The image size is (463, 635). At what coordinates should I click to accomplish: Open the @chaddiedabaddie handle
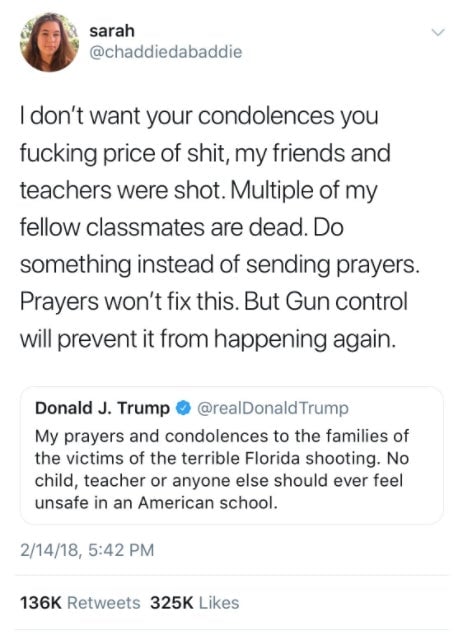click(x=165, y=52)
